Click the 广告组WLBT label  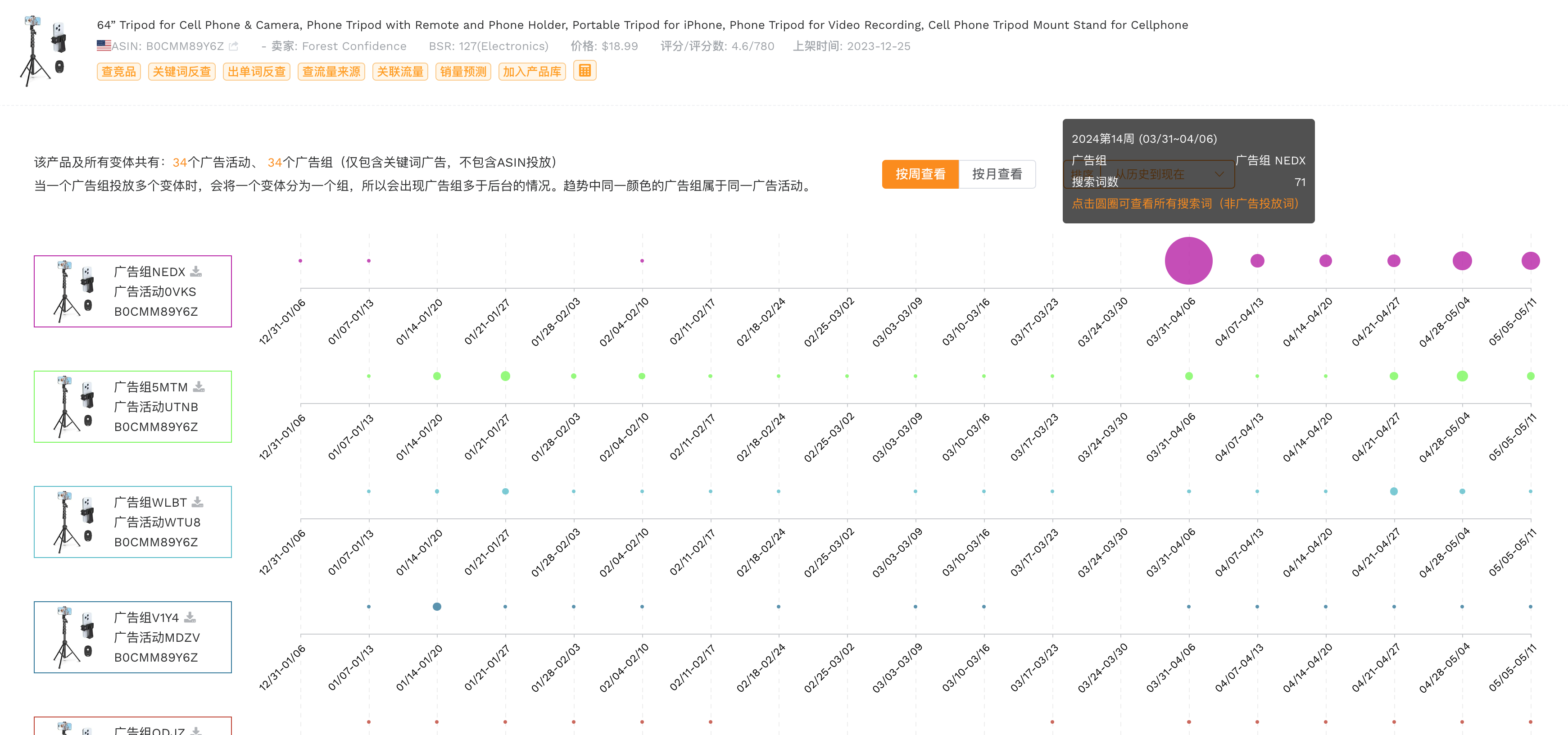click(150, 502)
